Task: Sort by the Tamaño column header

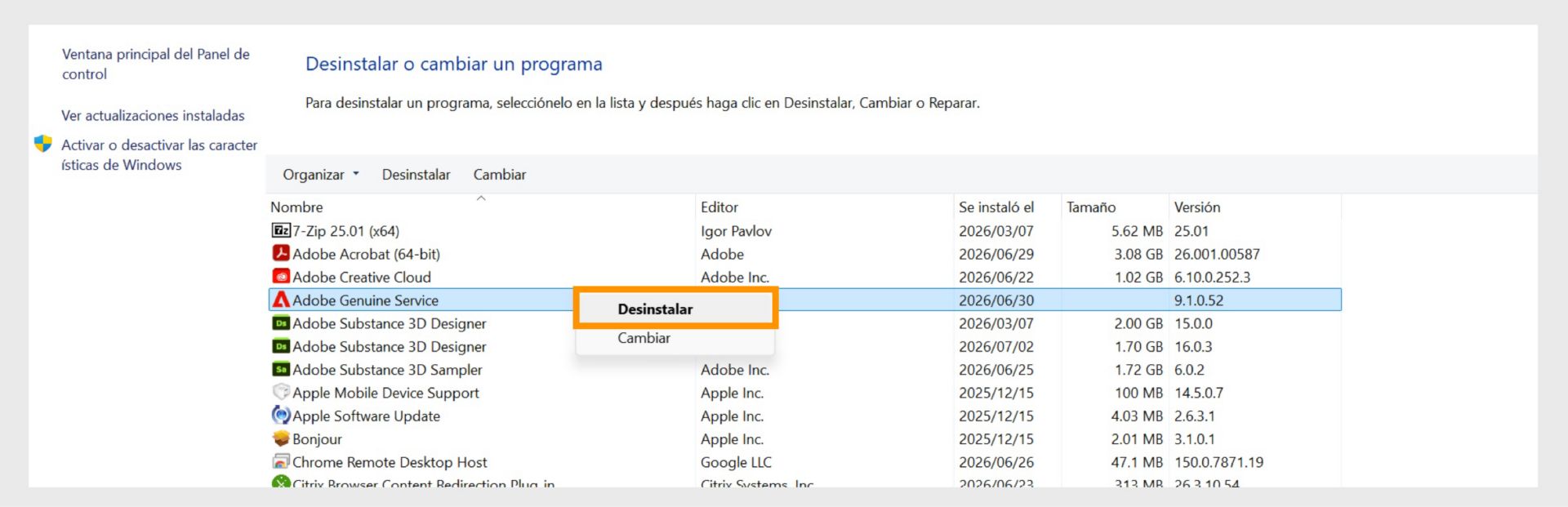Action: [x=1091, y=207]
